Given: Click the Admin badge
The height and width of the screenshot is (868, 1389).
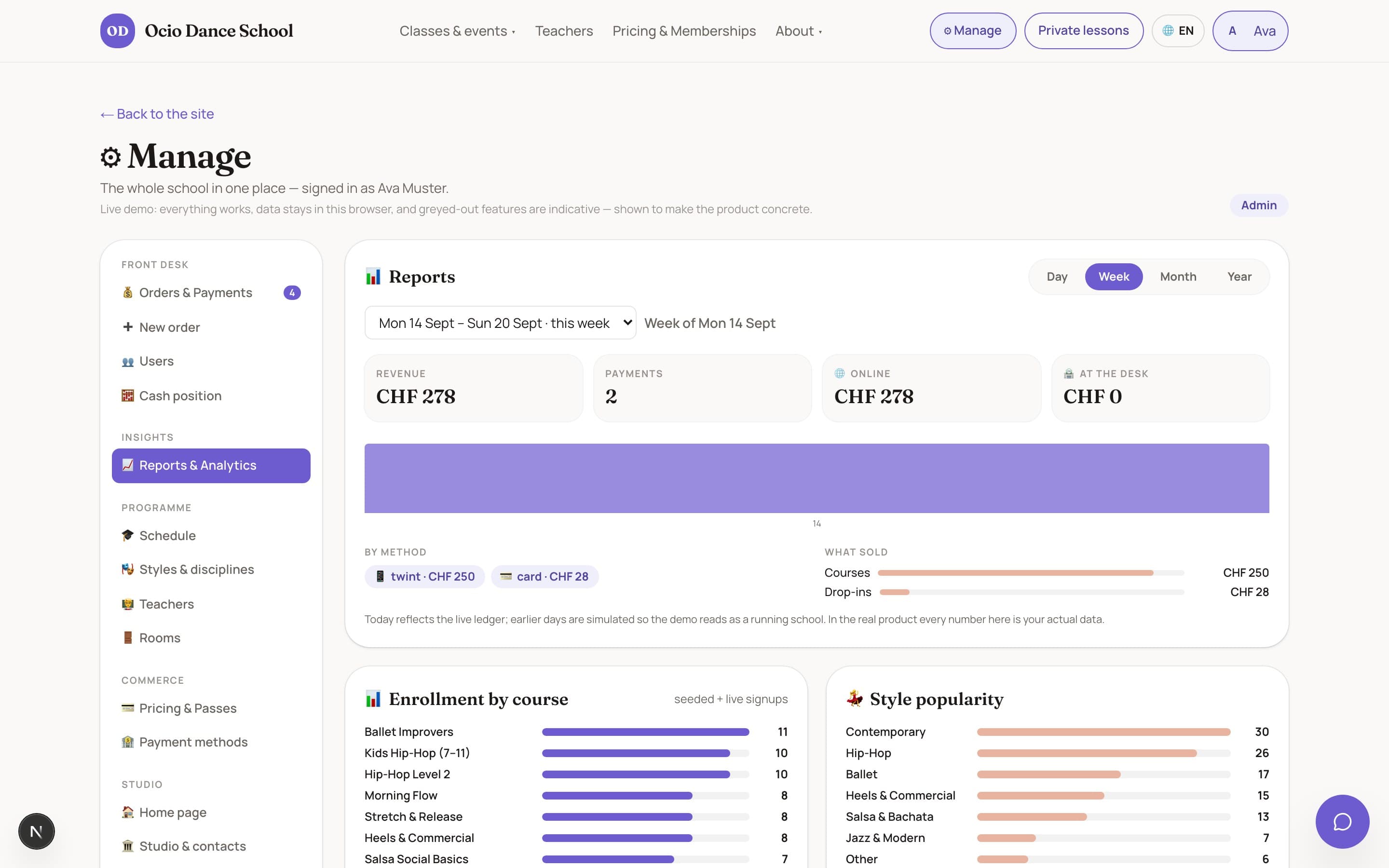Looking at the screenshot, I should point(1258,205).
